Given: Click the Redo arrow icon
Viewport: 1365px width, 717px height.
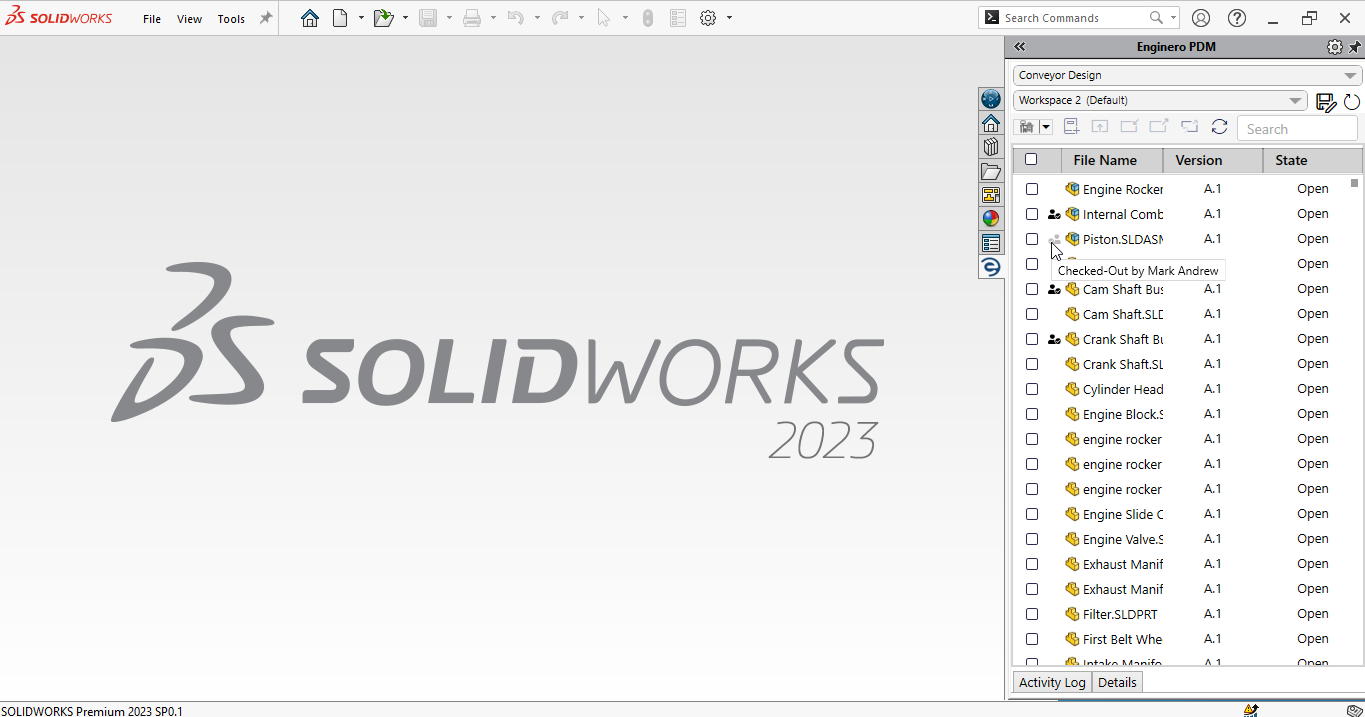Looking at the screenshot, I should [560, 18].
